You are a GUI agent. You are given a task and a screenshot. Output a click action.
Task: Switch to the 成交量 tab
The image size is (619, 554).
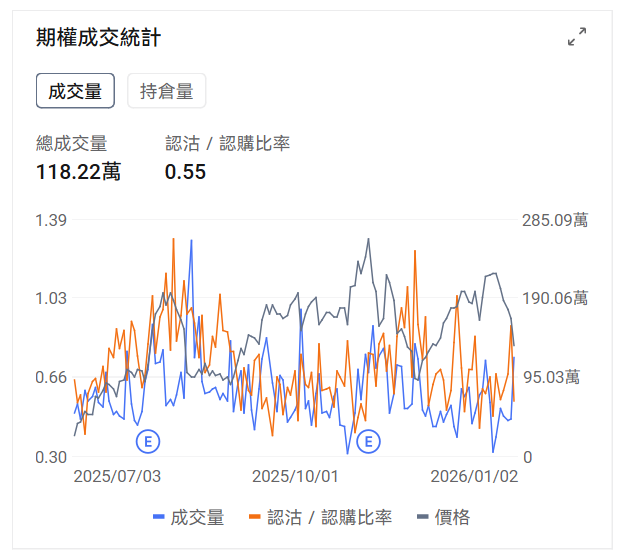pyautogui.click(x=75, y=91)
